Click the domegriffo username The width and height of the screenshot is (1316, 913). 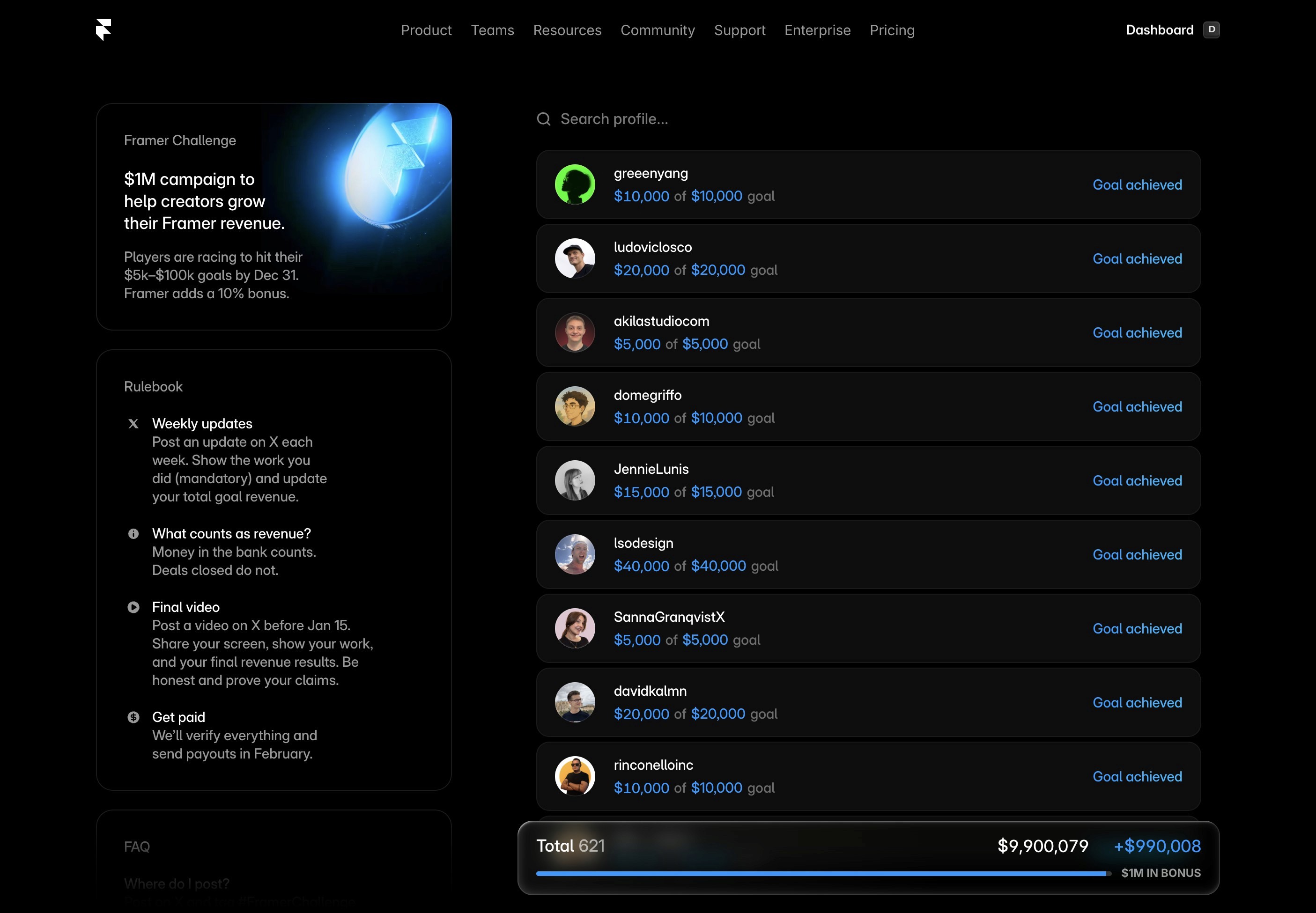point(647,395)
